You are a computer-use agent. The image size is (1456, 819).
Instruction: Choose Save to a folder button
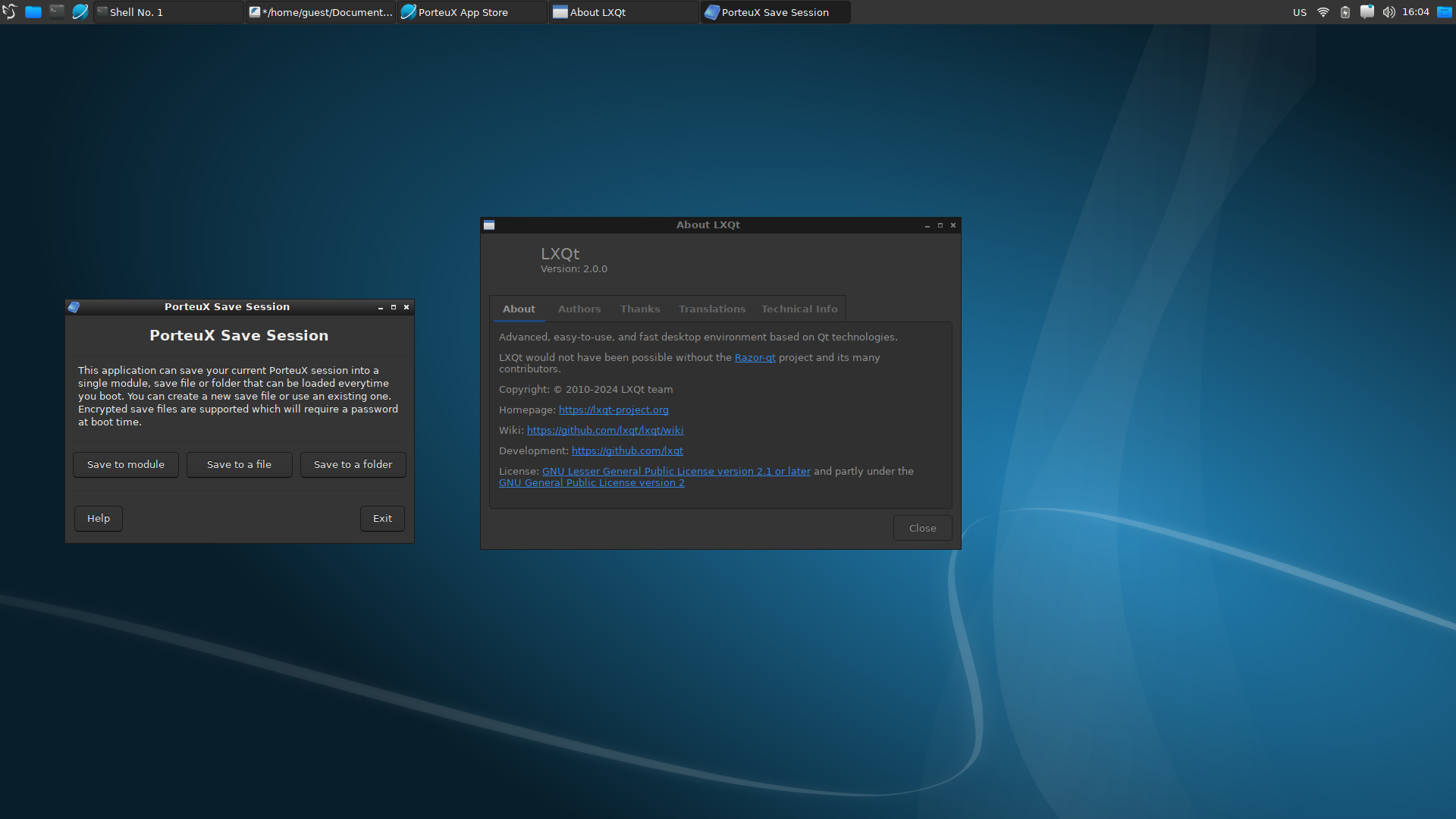(x=353, y=465)
